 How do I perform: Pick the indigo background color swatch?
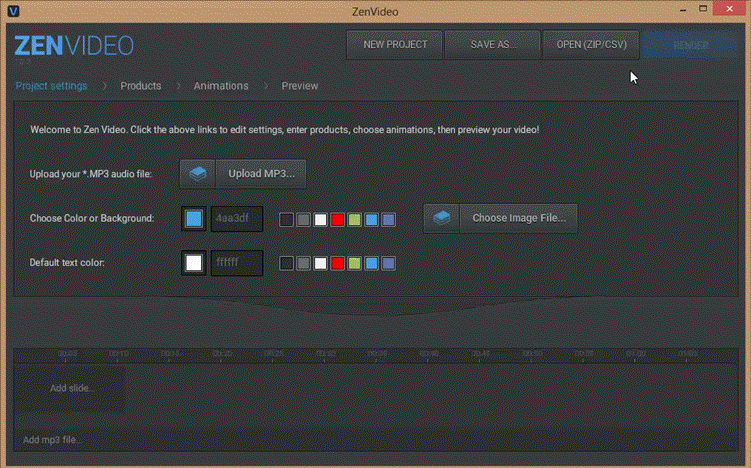click(x=388, y=220)
